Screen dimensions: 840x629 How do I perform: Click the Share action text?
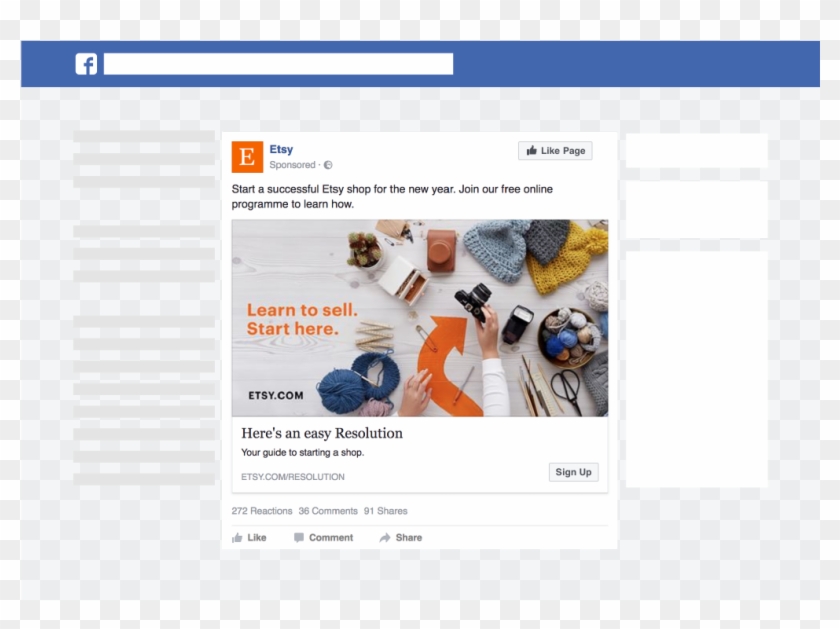[x=409, y=537]
